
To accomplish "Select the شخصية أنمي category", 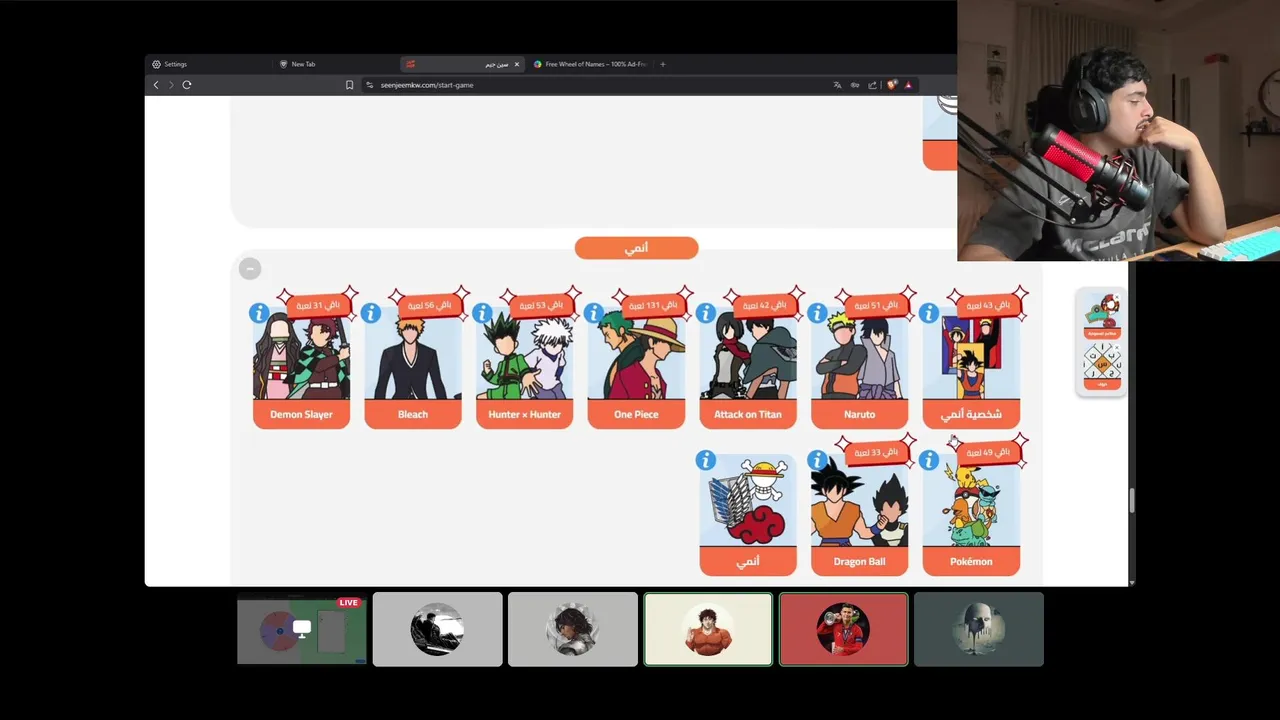I will pyautogui.click(x=971, y=368).
